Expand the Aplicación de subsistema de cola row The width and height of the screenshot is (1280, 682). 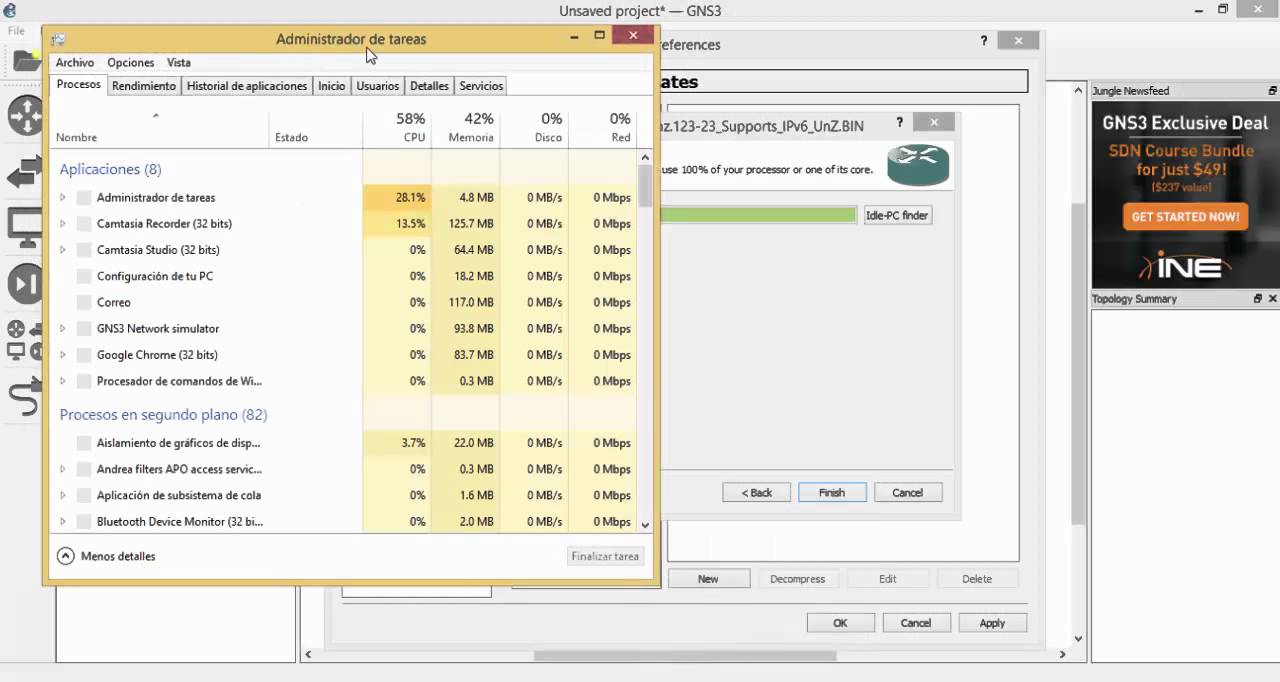pyautogui.click(x=62, y=495)
